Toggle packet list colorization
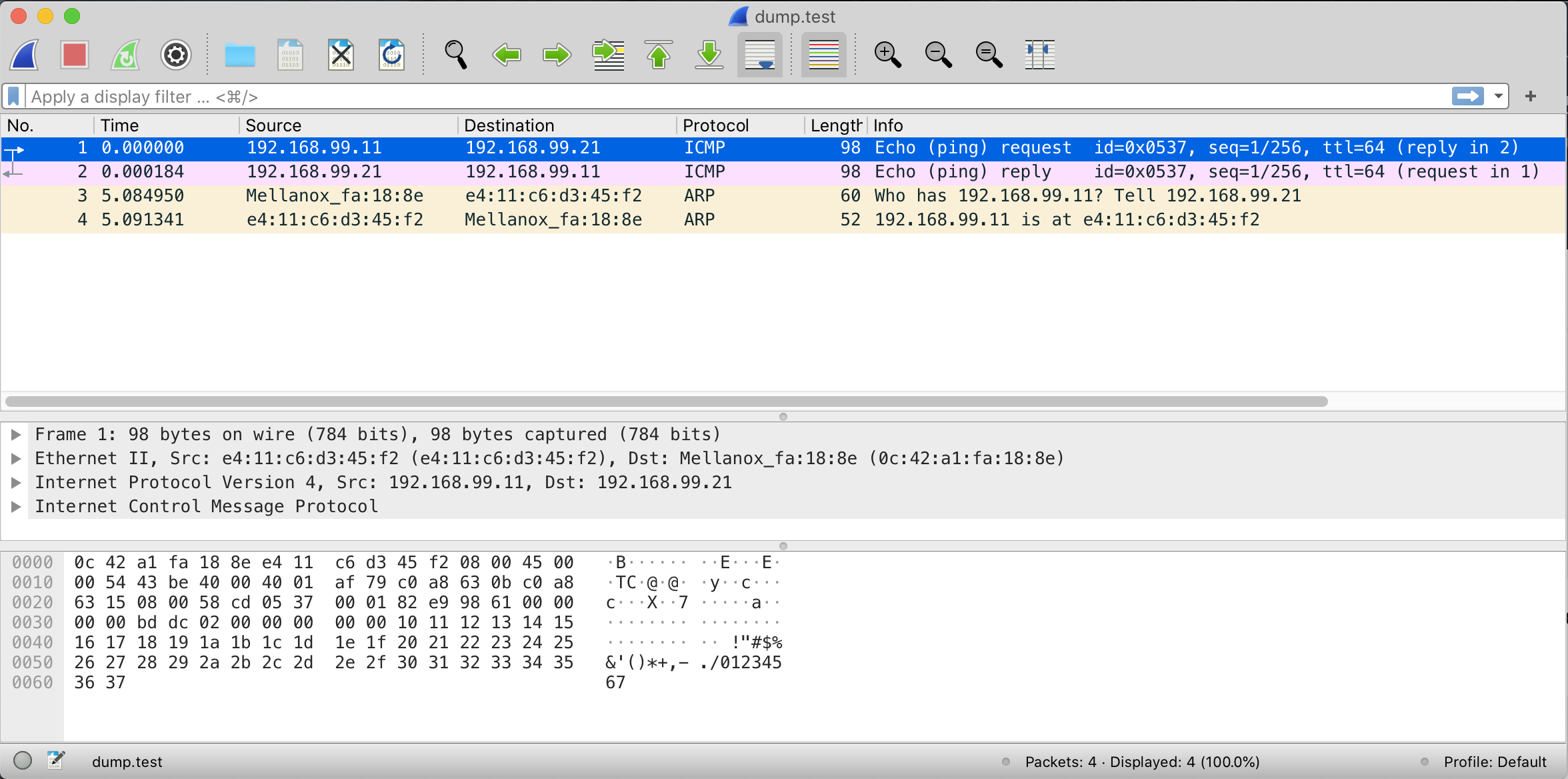Image resolution: width=1568 pixels, height=779 pixels. 823,55
